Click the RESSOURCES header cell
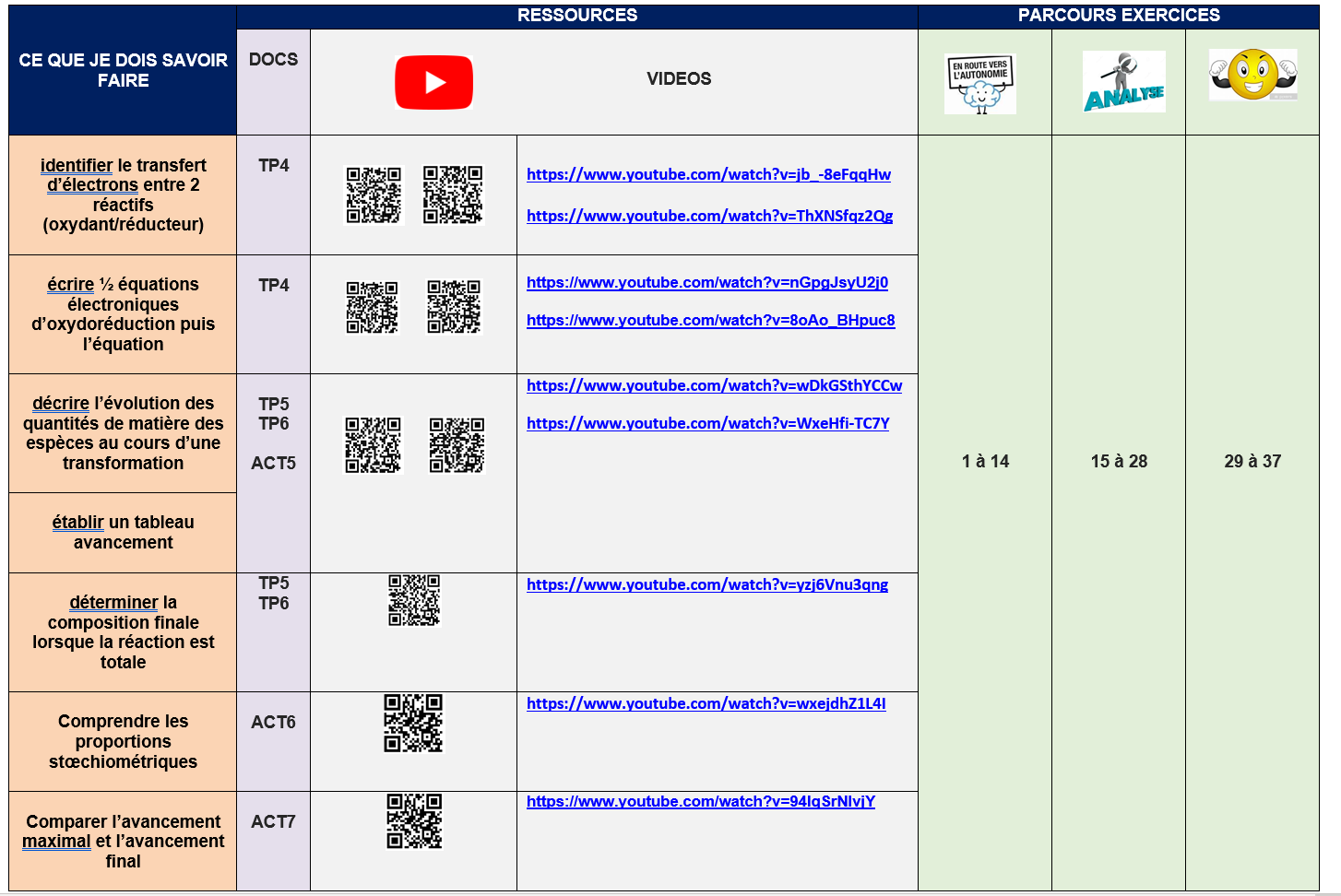This screenshot has height=896, width=1341. pos(576,16)
